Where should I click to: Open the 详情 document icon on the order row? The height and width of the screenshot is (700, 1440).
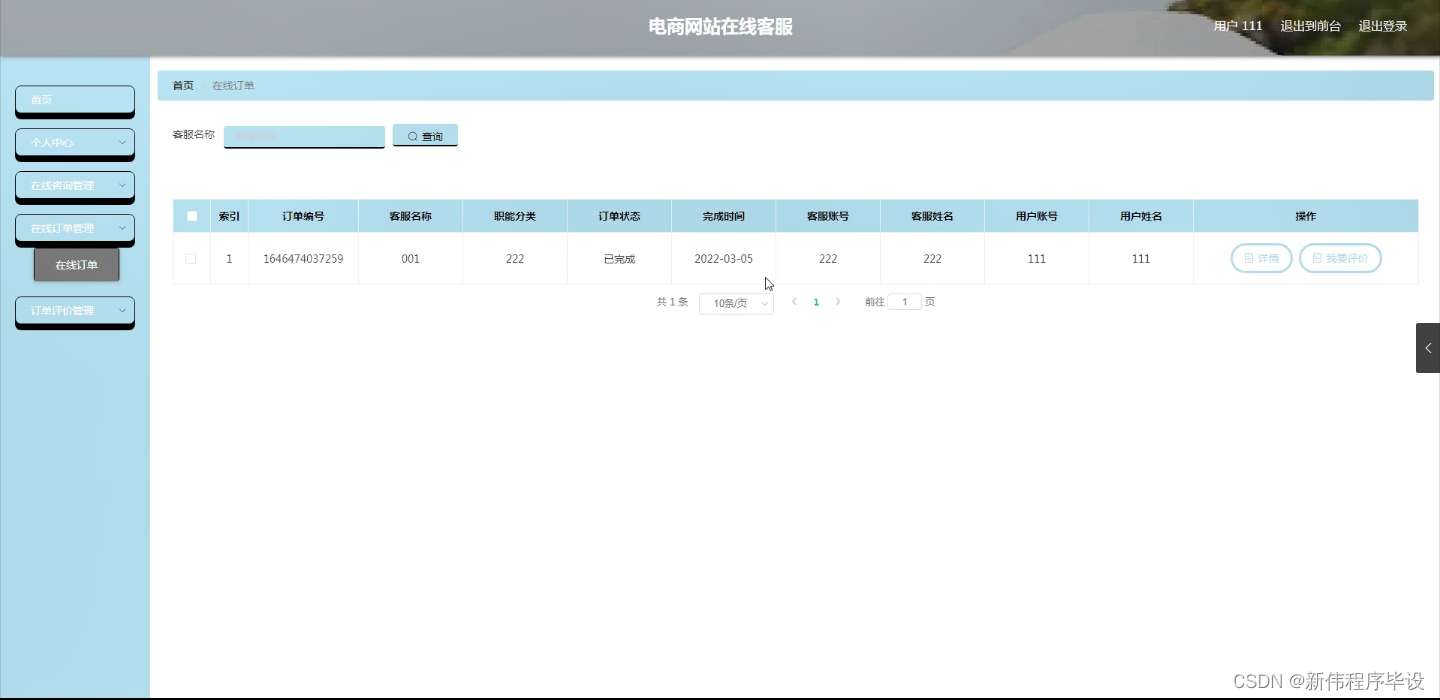click(x=1249, y=258)
